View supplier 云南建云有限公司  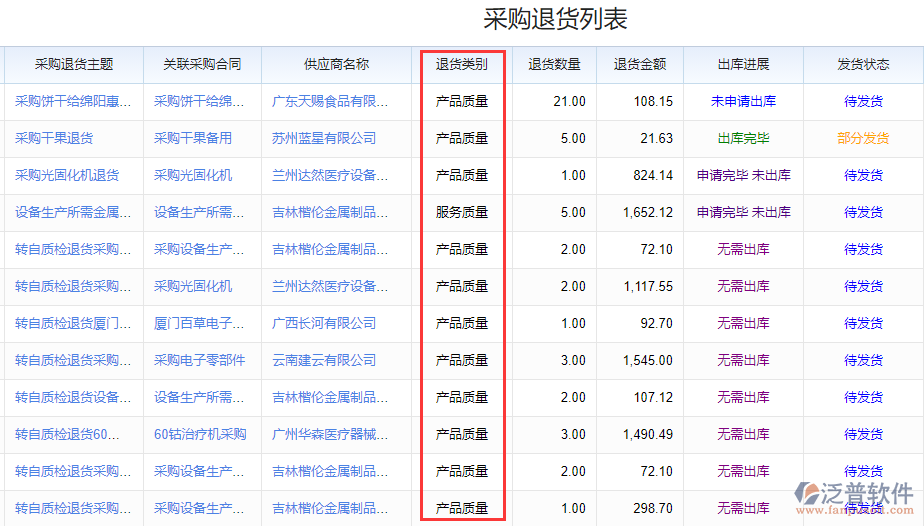tap(324, 360)
